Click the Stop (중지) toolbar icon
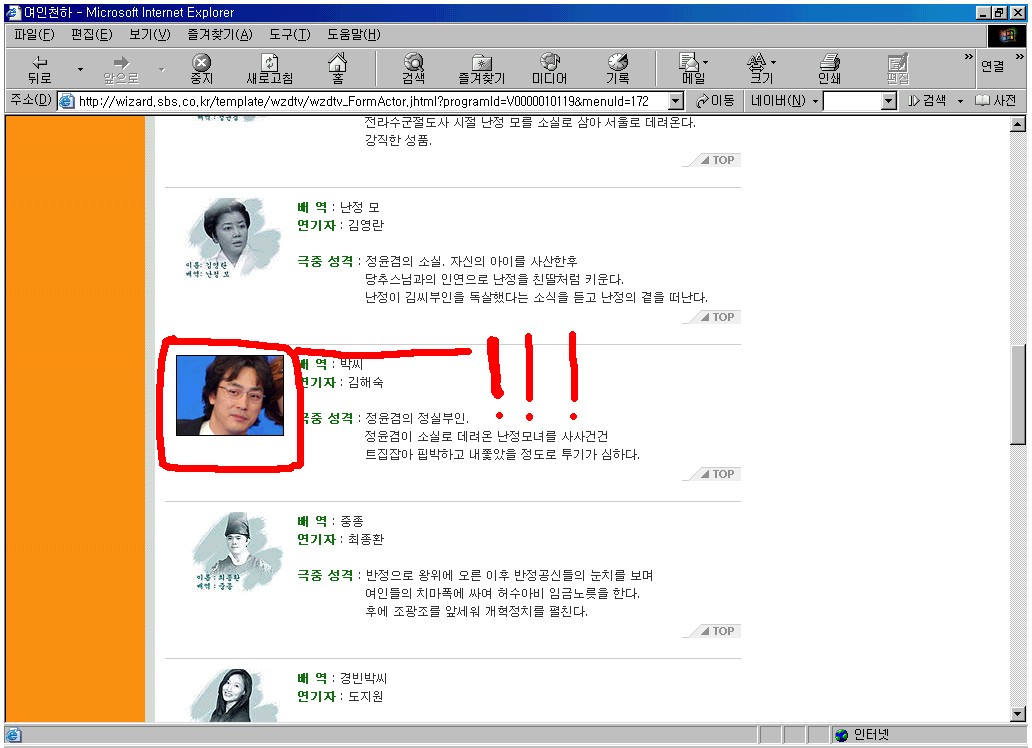 pyautogui.click(x=201, y=68)
